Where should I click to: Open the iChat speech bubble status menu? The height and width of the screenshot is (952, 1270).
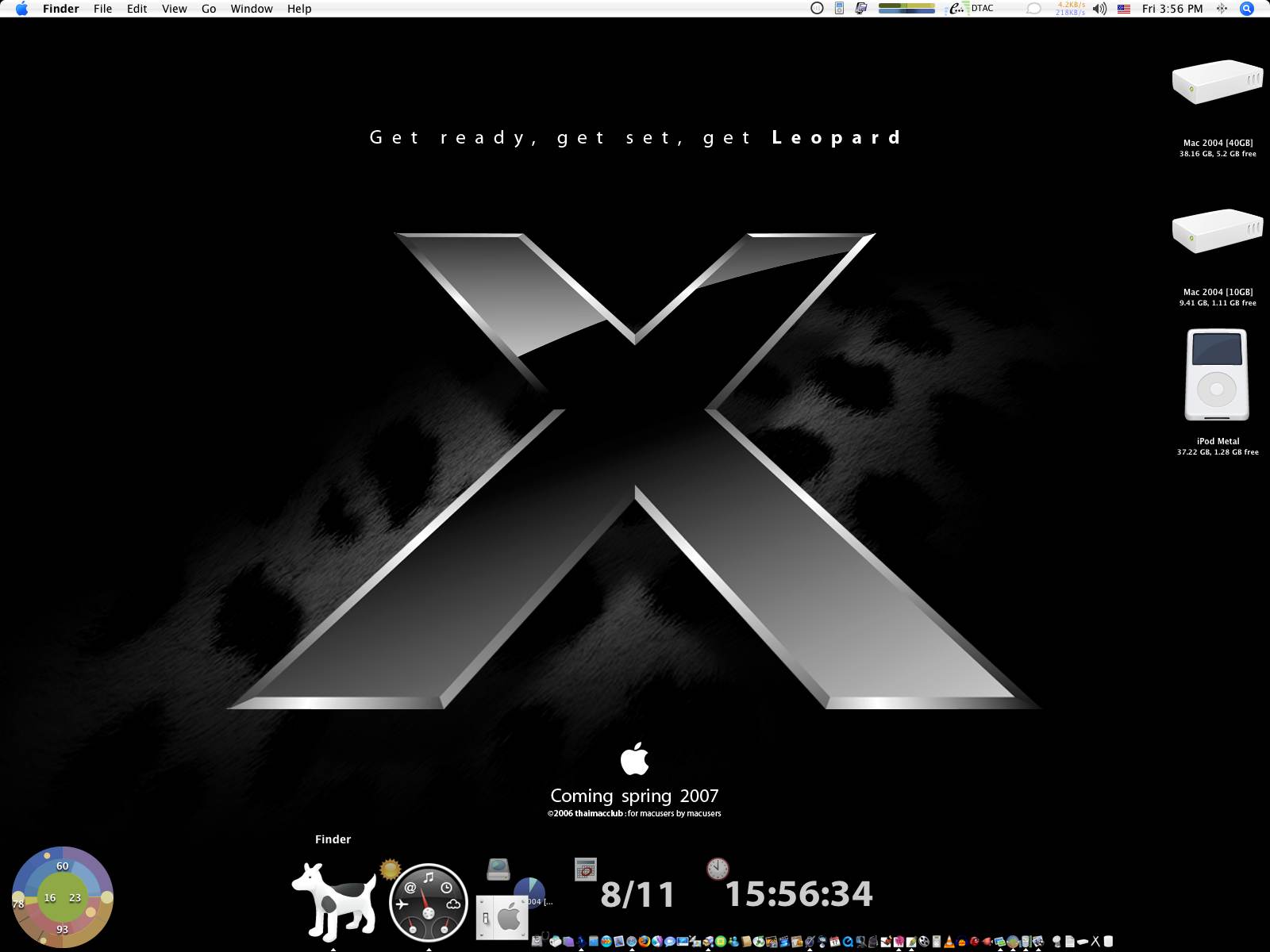1033,9
